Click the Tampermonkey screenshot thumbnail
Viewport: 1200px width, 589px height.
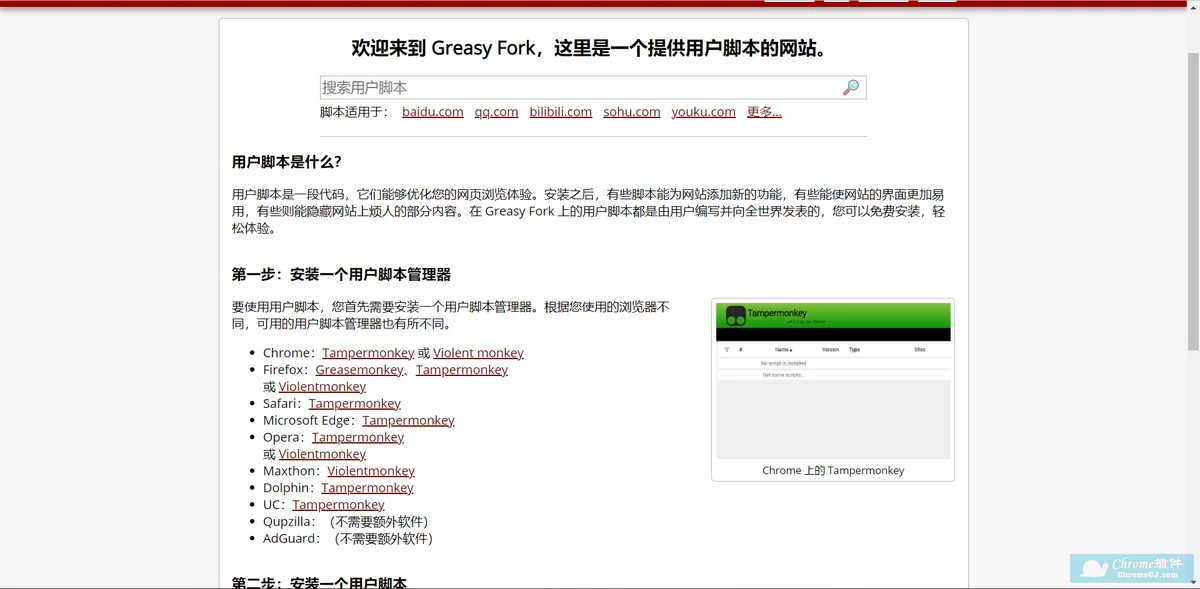(833, 381)
